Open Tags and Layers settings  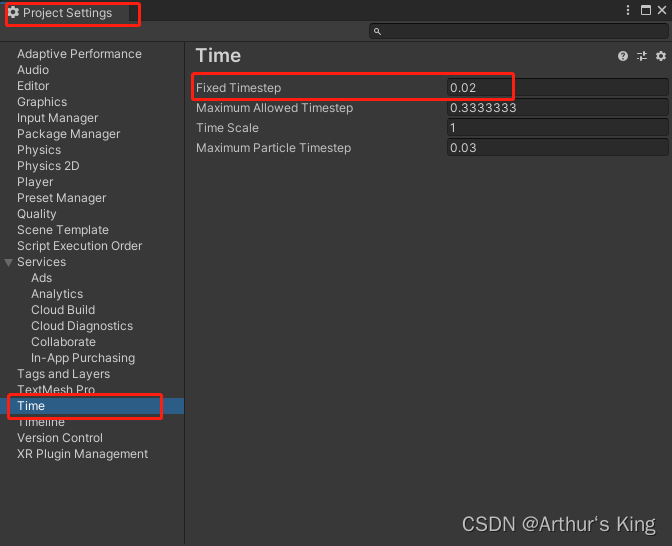[63, 374]
